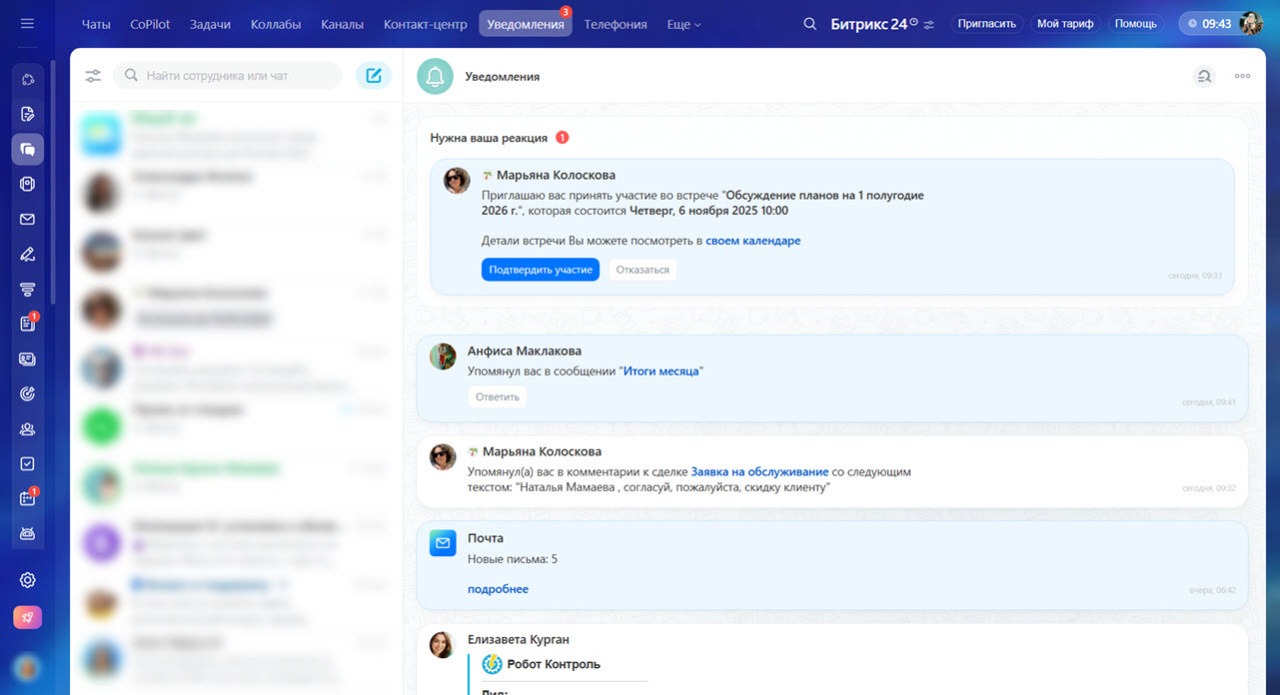
Task: Open the chat list filter settings
Action: 93,76
